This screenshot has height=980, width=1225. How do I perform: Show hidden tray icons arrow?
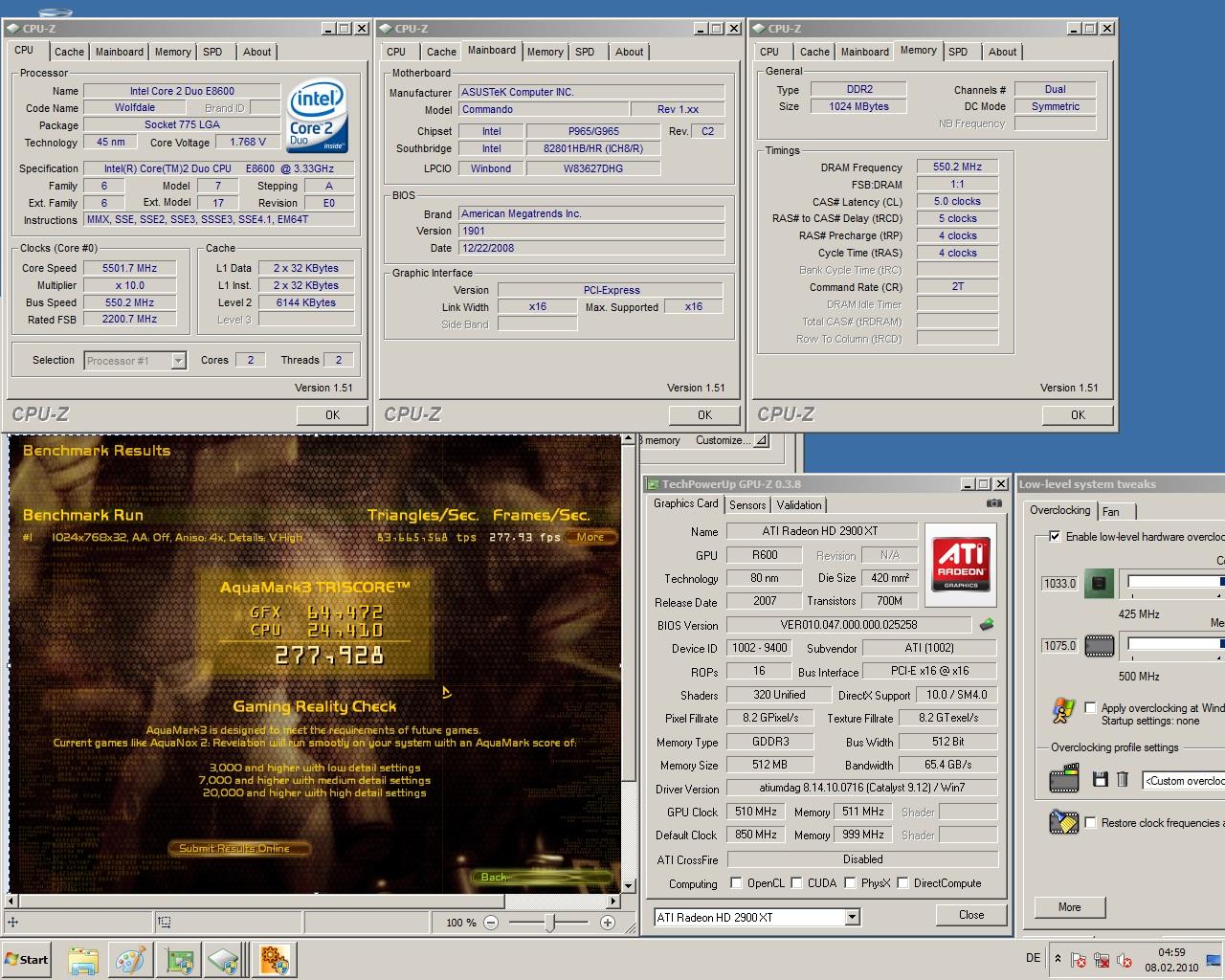[1058, 958]
